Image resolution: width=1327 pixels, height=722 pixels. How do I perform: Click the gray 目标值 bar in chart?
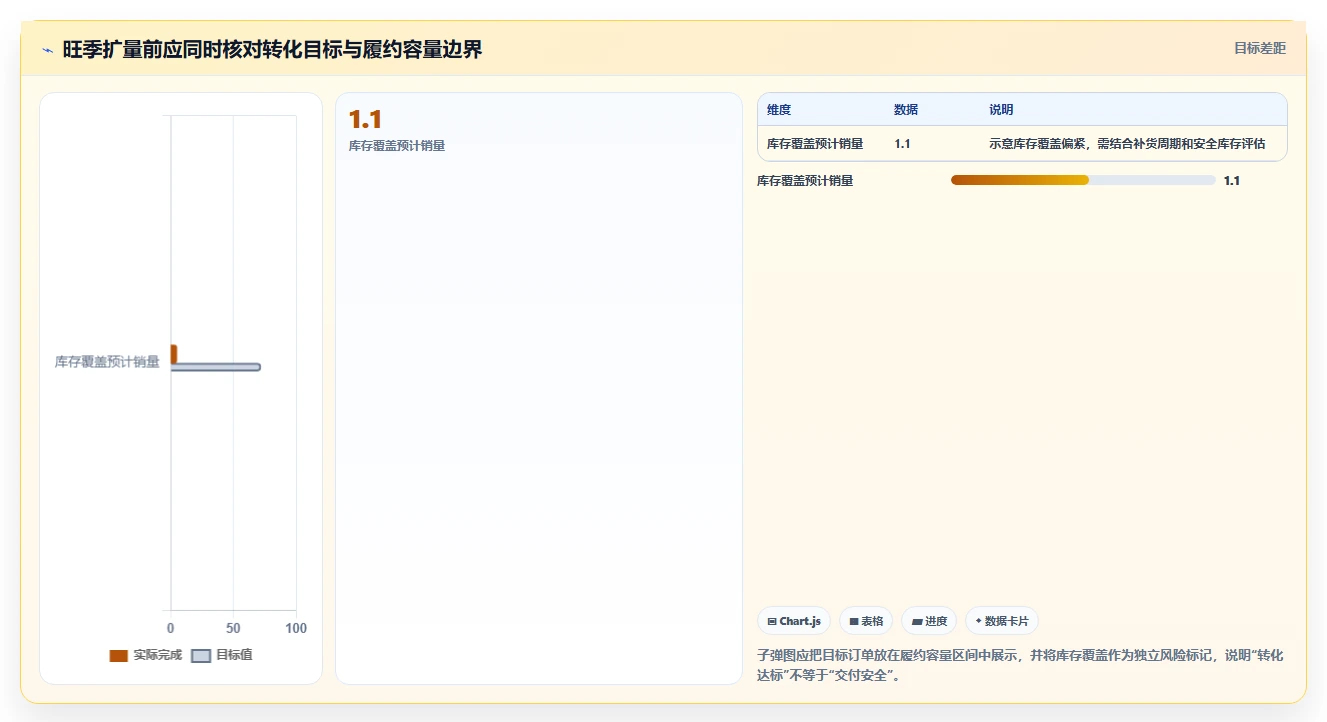coord(215,367)
